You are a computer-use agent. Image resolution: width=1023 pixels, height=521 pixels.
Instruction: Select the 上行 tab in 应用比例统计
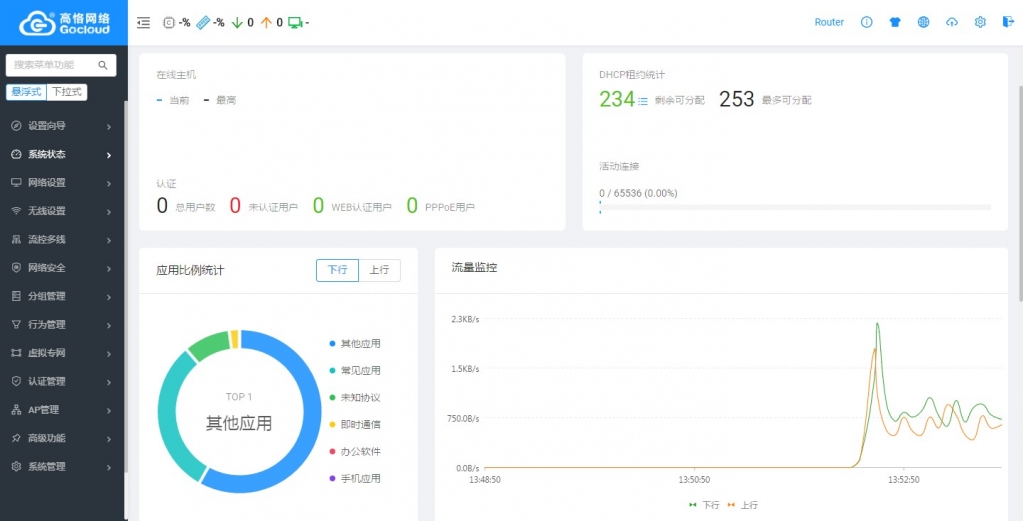[379, 270]
